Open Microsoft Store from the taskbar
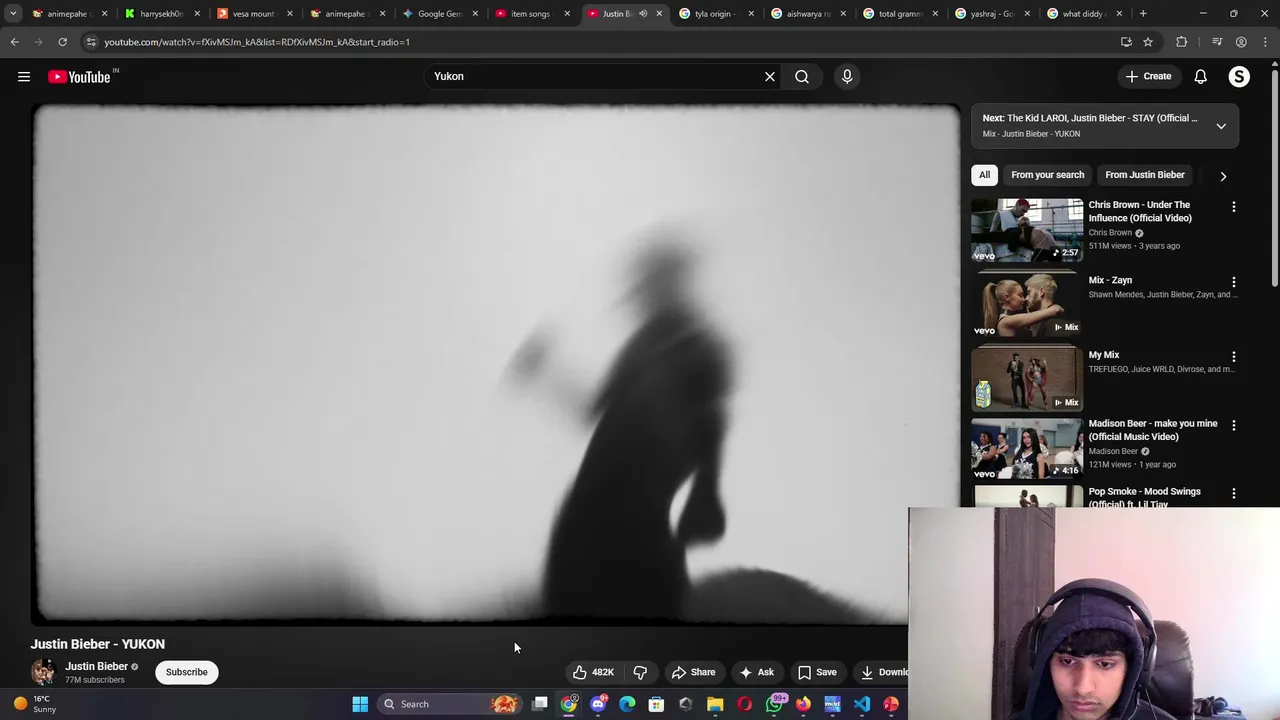This screenshot has height=720, width=1280. click(x=656, y=704)
